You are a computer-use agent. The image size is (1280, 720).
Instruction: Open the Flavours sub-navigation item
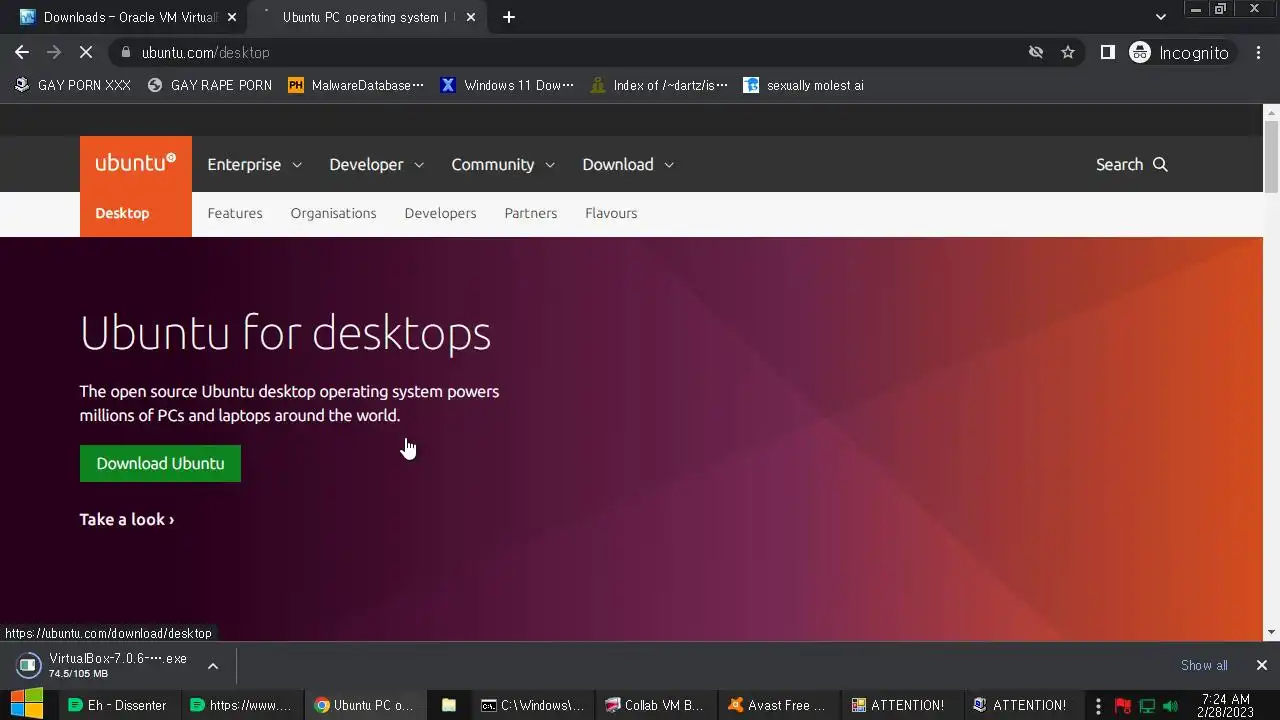611,213
